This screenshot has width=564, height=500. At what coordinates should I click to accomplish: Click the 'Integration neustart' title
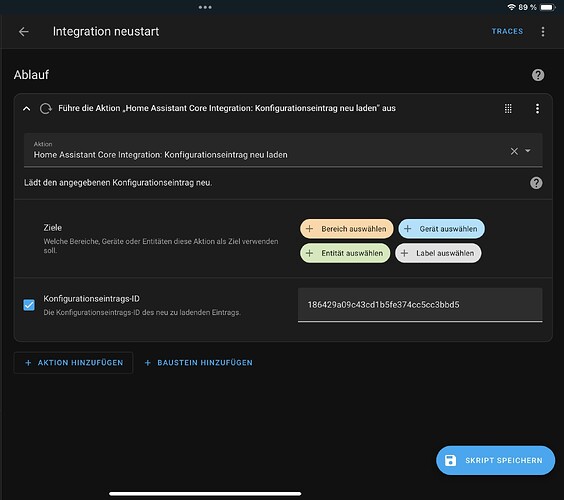pos(106,32)
